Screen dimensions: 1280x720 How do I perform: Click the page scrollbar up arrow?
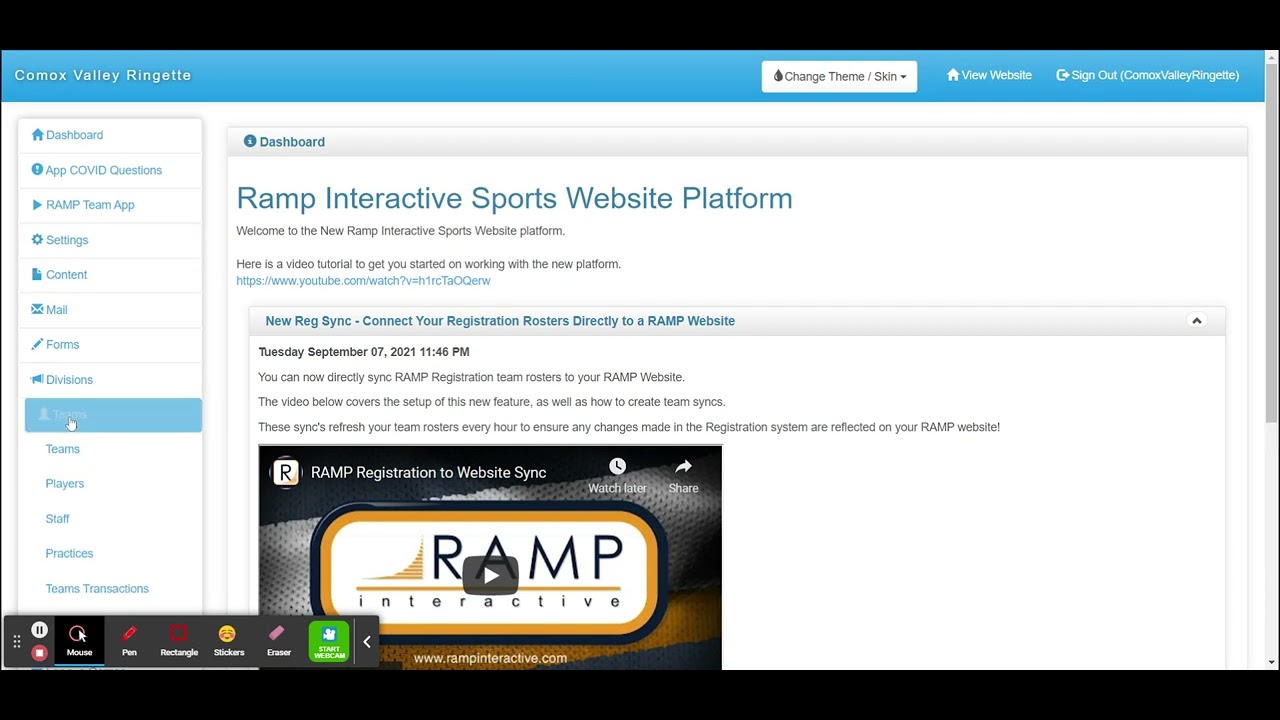1272,58
